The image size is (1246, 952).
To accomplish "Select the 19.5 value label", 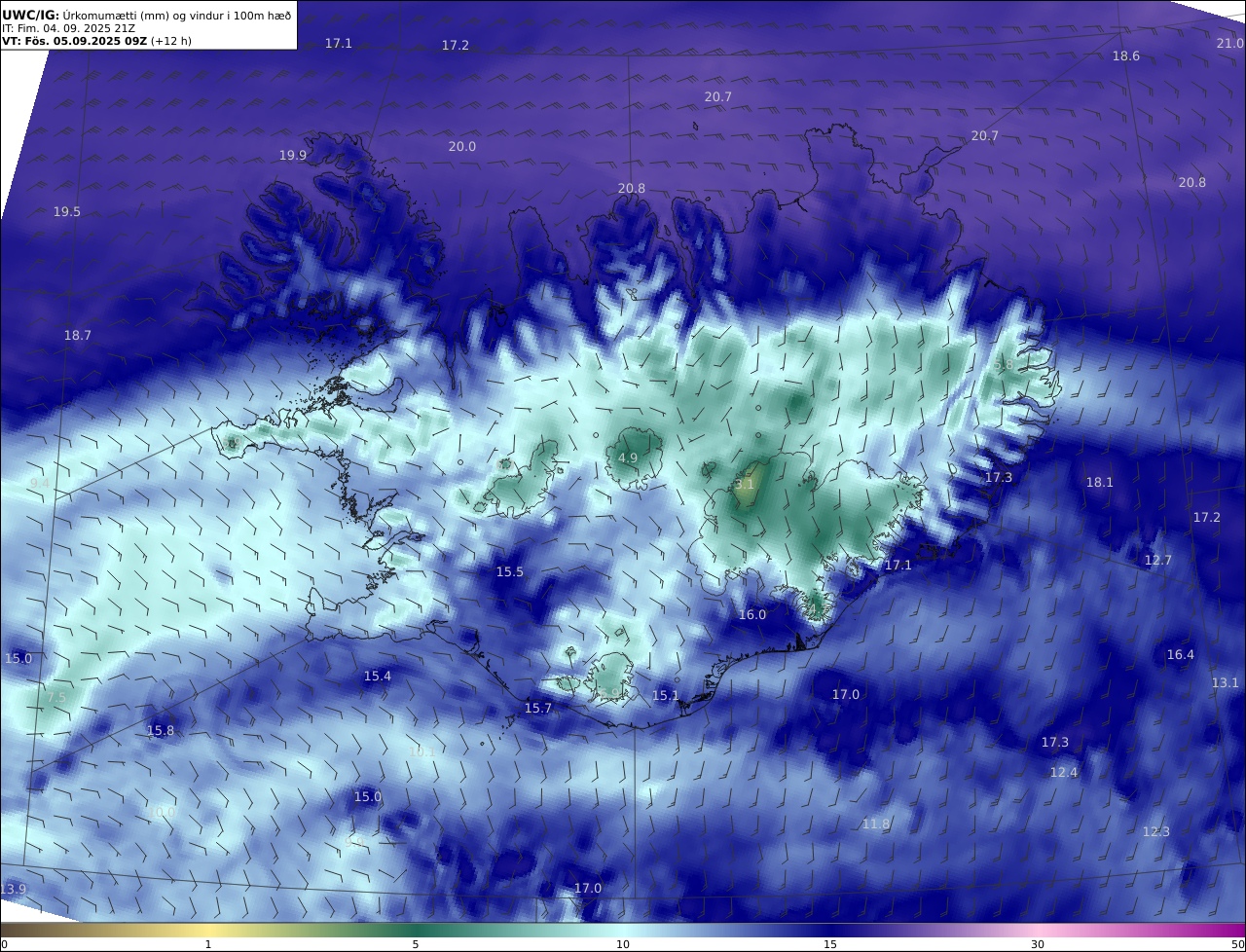I will click(67, 211).
